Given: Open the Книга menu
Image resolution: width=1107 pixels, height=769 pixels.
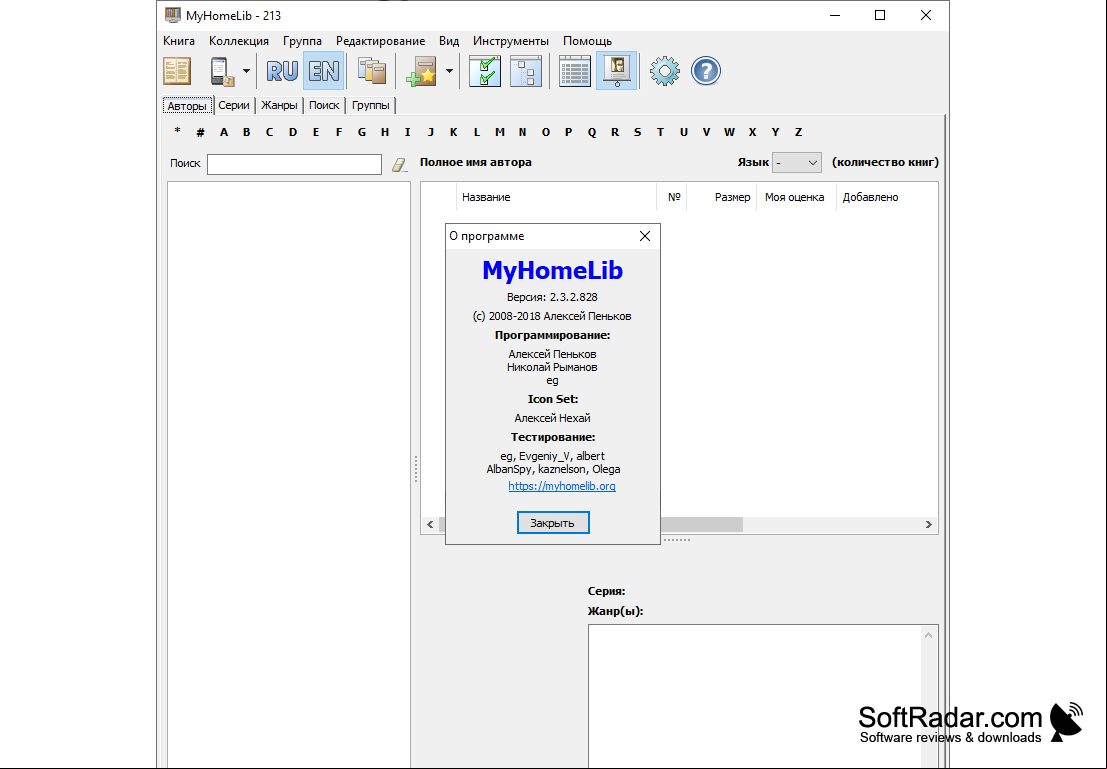Looking at the screenshot, I should [x=179, y=41].
